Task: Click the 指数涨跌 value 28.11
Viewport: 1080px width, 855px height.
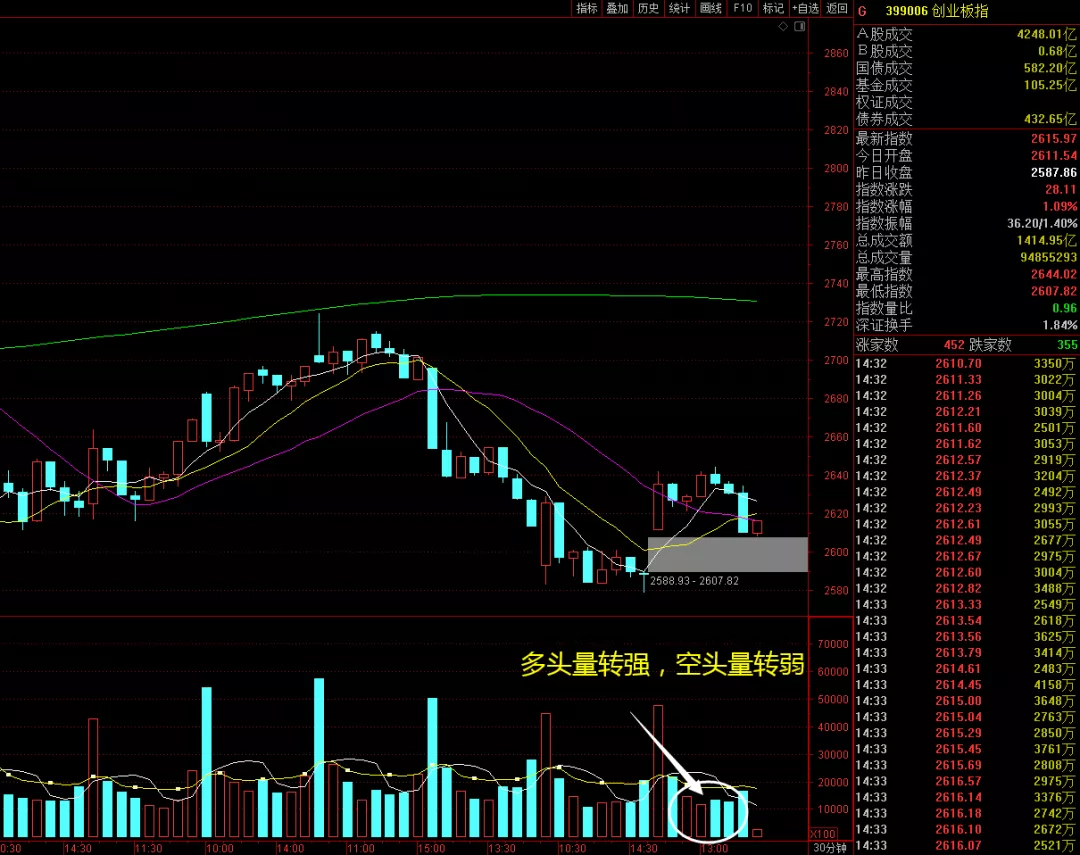Action: [x=1060, y=189]
